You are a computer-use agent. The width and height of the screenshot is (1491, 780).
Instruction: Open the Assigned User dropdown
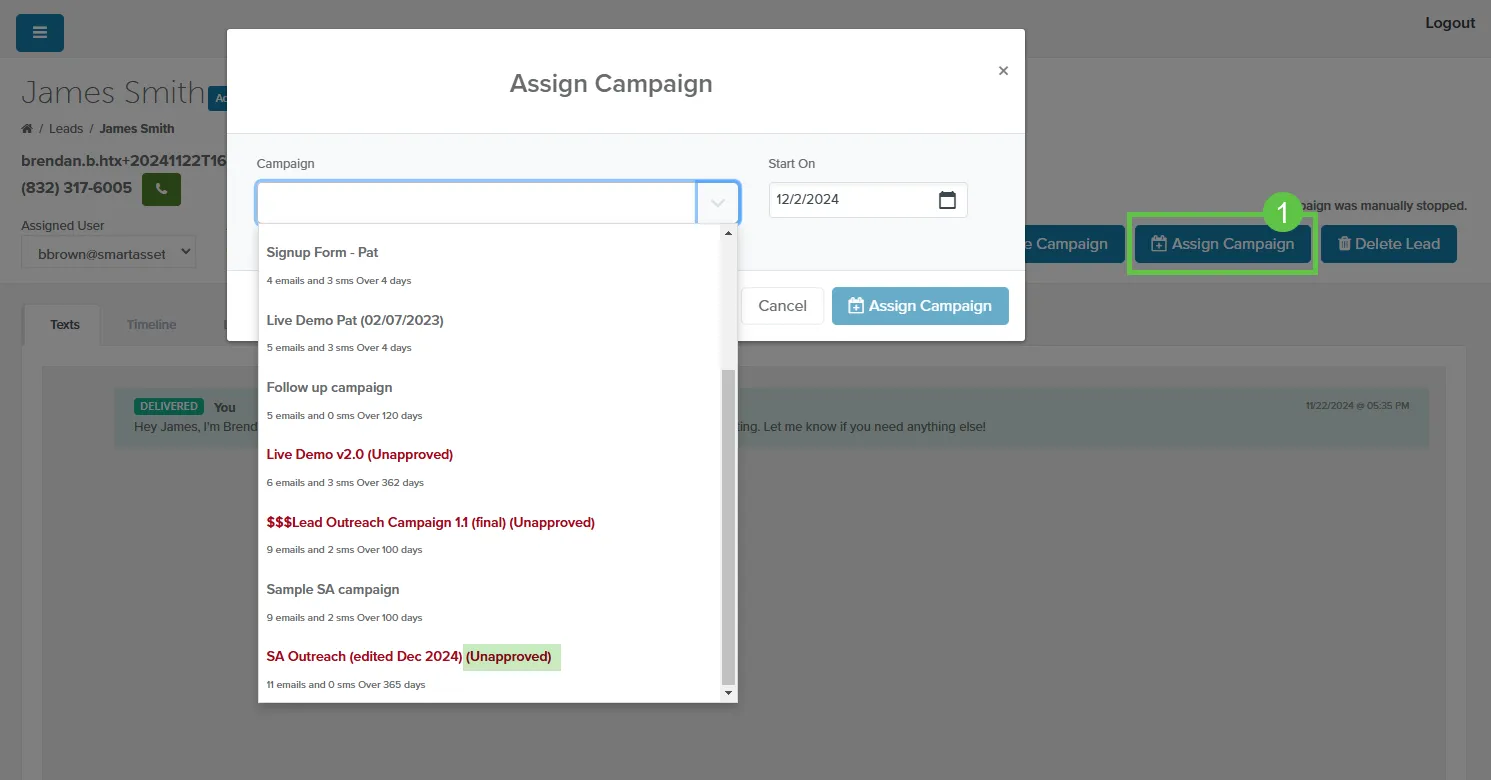[x=109, y=253]
